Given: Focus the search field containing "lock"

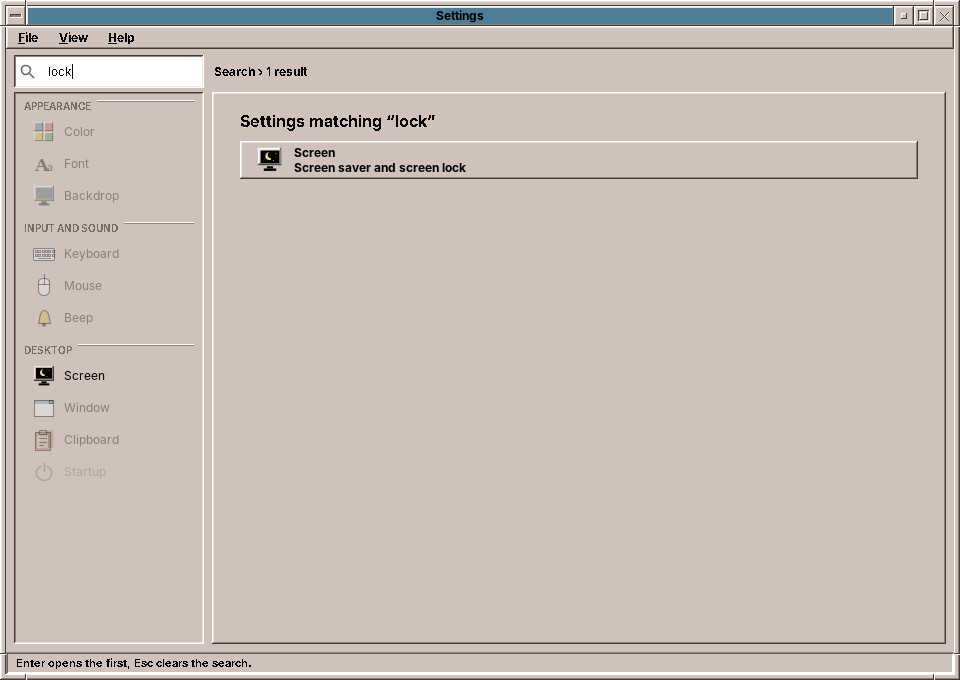Looking at the screenshot, I should coord(109,72).
